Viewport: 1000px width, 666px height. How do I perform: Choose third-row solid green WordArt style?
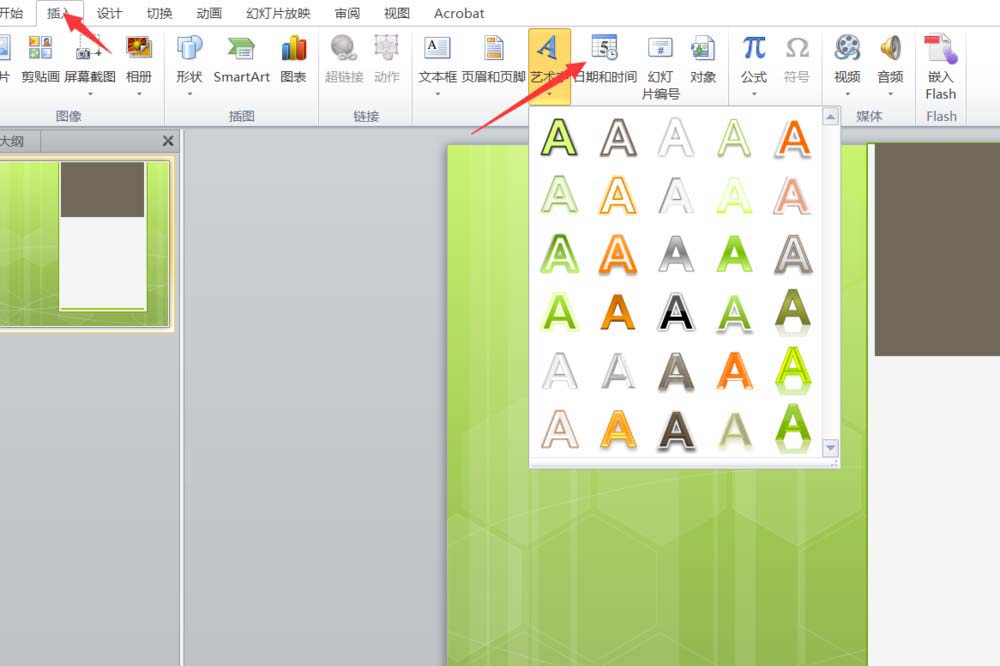pos(734,254)
